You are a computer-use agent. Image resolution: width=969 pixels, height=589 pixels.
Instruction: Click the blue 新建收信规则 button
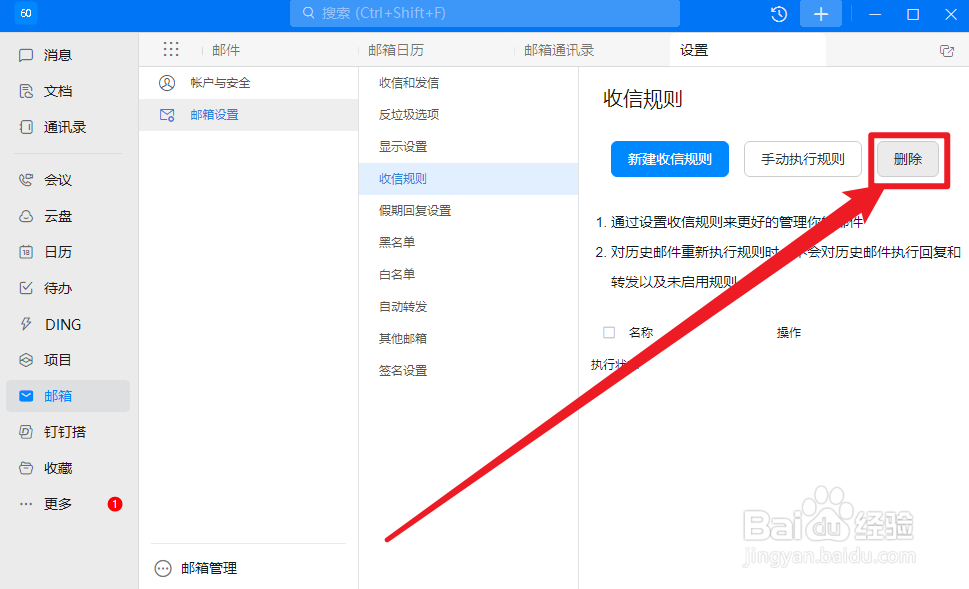point(669,158)
